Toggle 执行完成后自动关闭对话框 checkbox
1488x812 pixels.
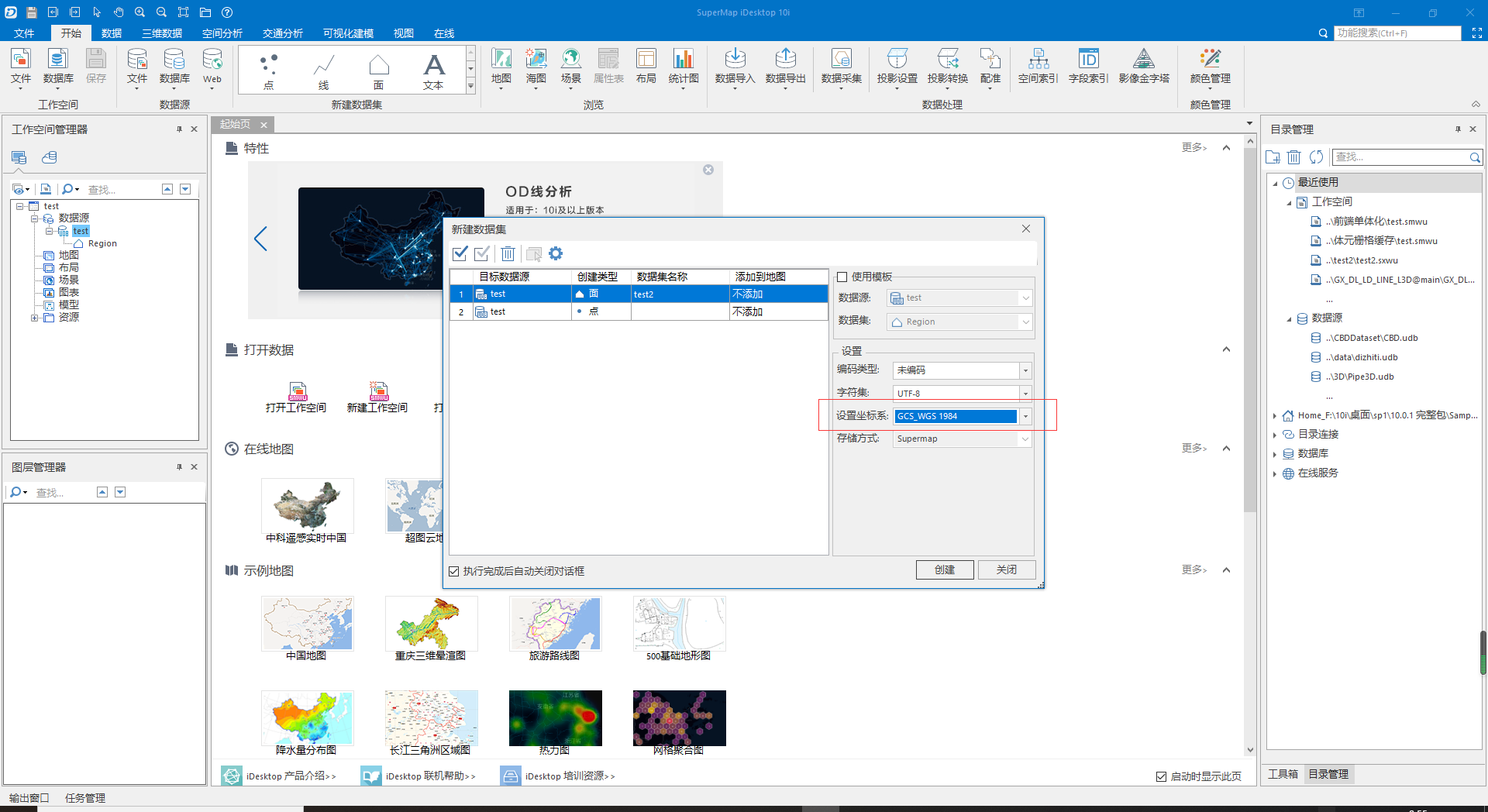[x=454, y=571]
